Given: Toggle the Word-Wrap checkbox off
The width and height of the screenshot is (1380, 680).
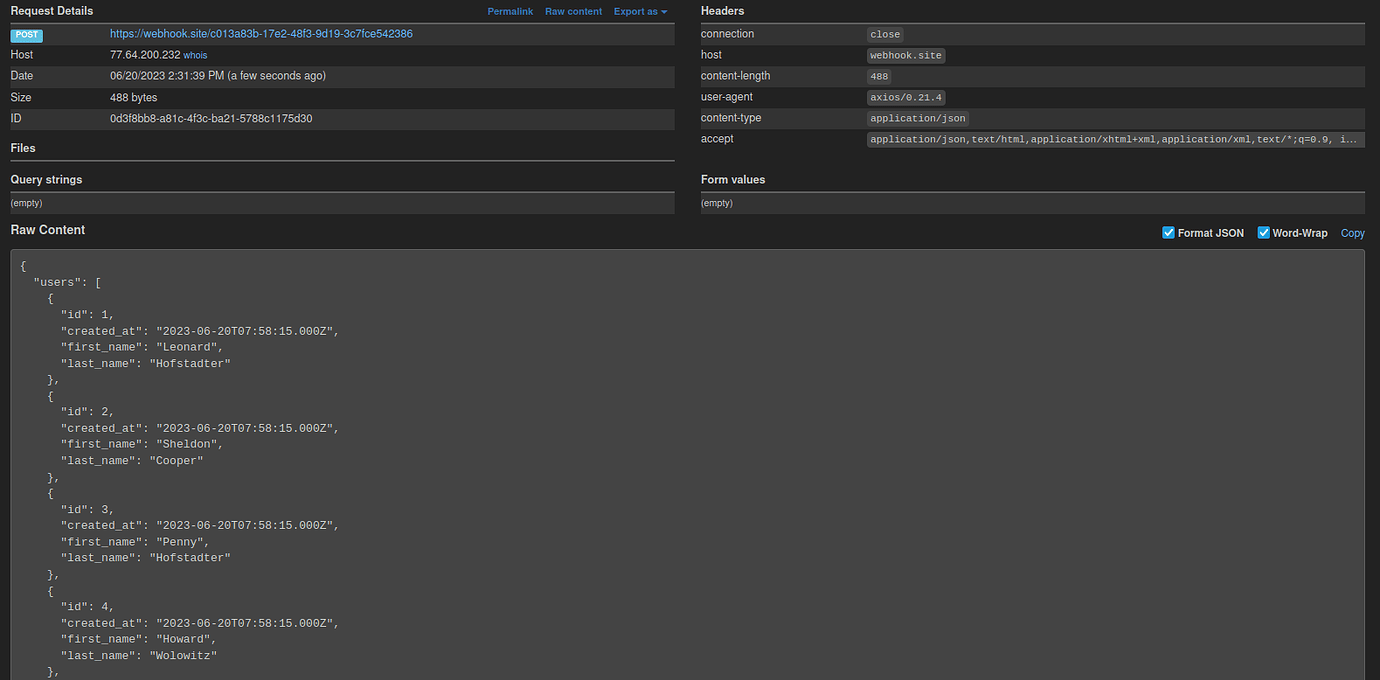Looking at the screenshot, I should (1263, 232).
